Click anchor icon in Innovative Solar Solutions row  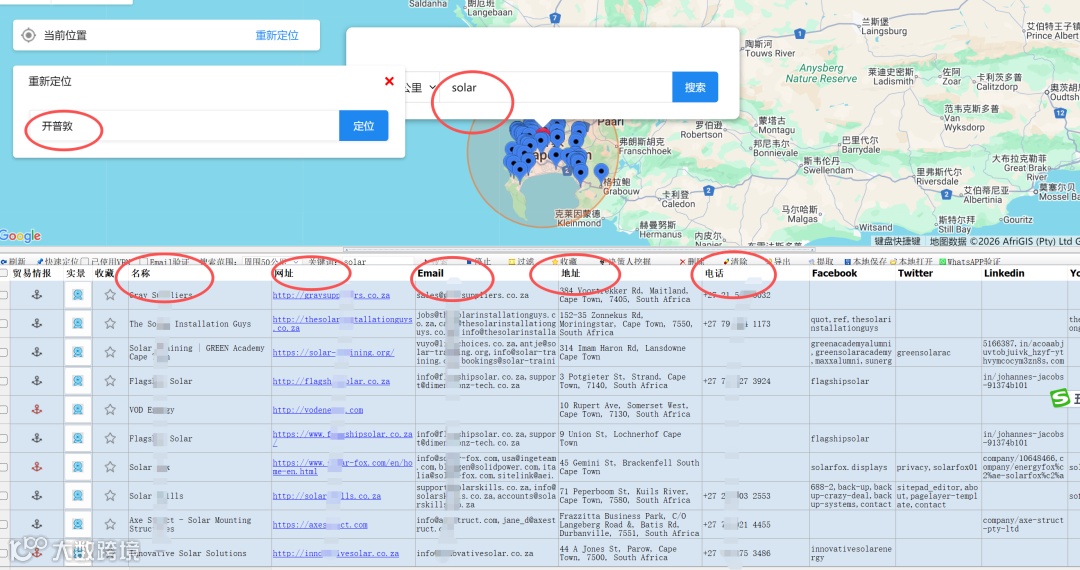37,553
